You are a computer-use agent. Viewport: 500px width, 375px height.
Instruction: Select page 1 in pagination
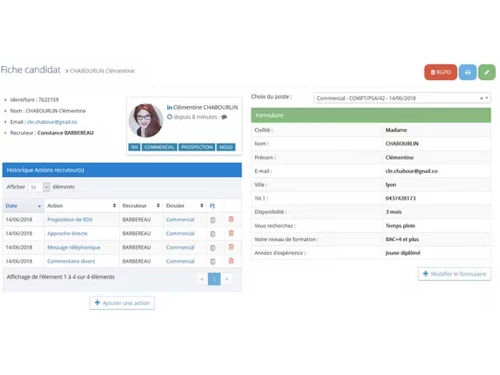click(214, 279)
